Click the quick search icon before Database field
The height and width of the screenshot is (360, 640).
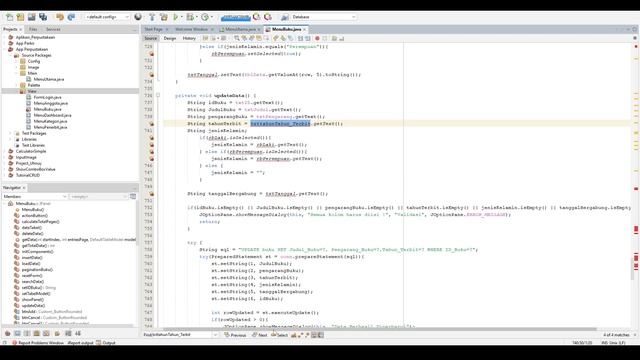pos(285,17)
